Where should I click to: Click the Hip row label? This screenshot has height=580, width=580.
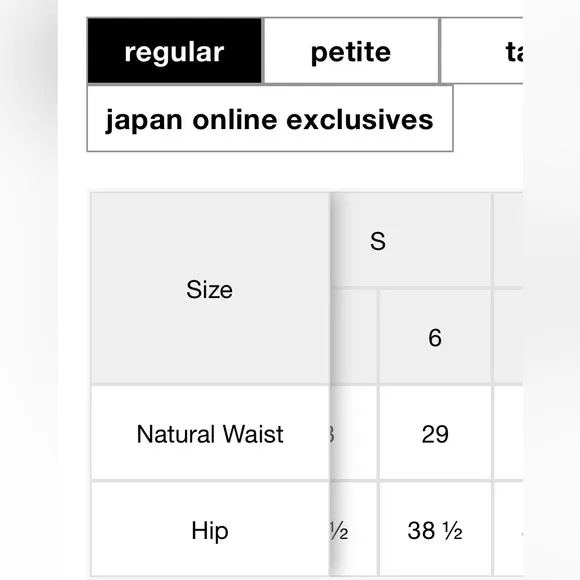point(210,530)
